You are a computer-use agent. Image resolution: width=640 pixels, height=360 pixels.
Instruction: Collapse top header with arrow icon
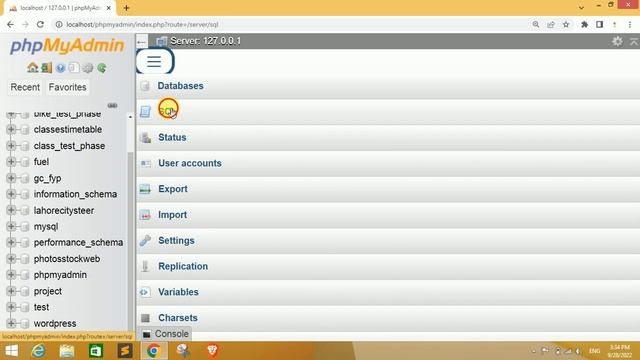pos(634,41)
